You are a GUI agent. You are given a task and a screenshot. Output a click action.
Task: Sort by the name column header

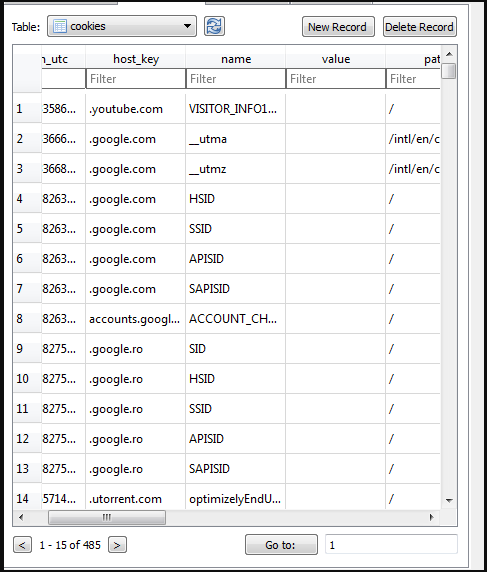click(x=236, y=58)
